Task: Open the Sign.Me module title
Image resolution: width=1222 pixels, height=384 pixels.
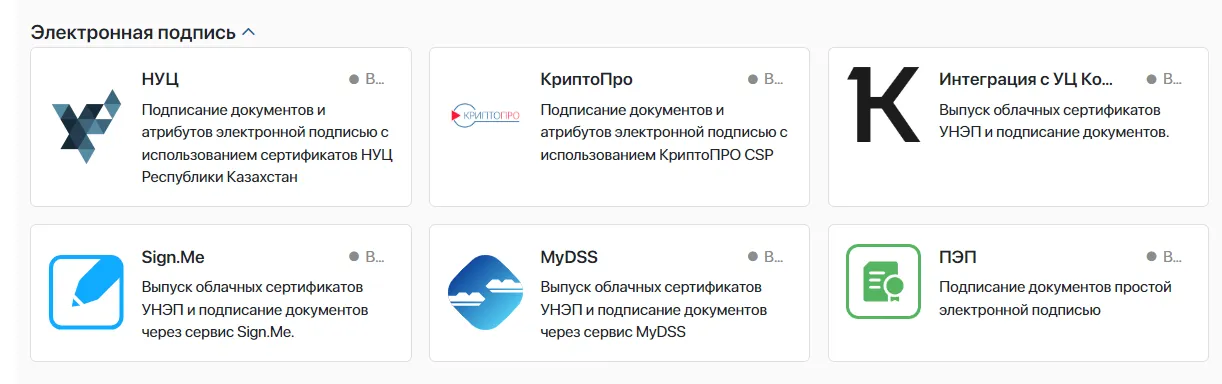Action: [x=173, y=257]
